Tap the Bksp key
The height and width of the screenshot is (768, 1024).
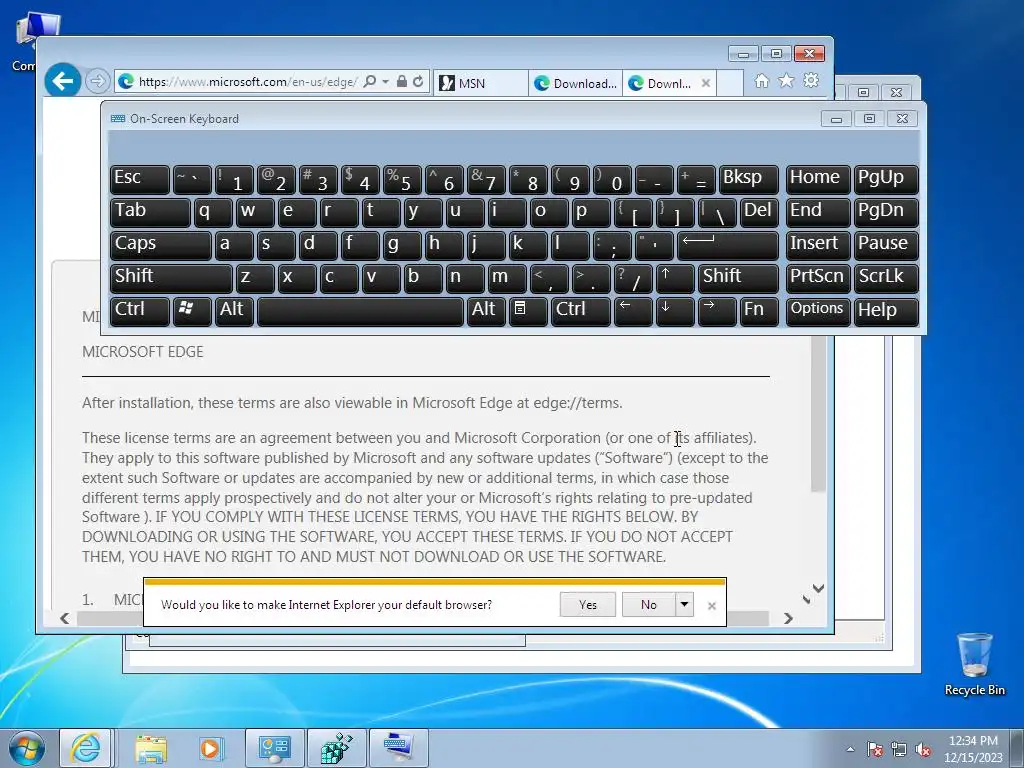pyautogui.click(x=748, y=179)
